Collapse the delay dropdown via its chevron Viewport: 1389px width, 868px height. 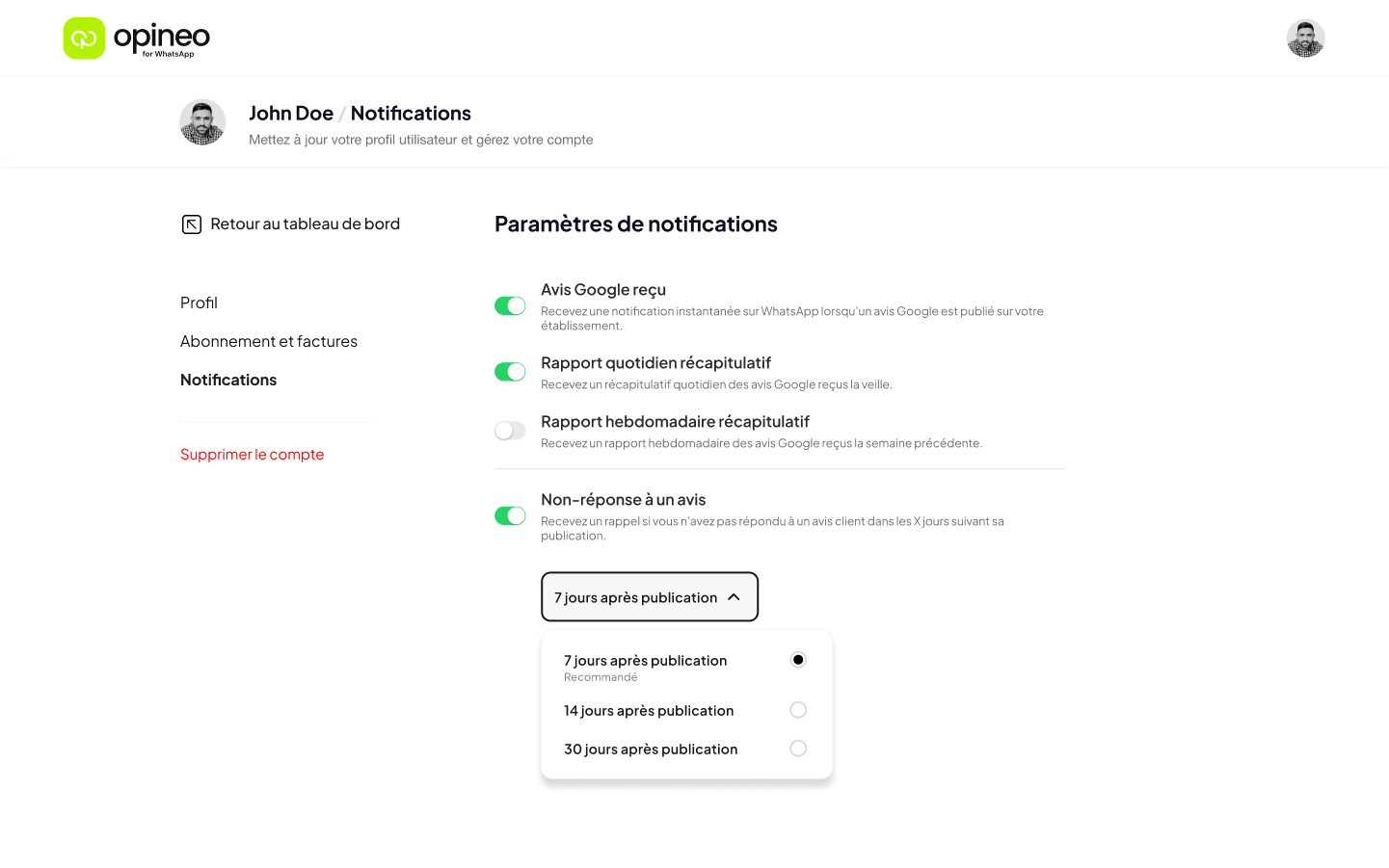733,596
